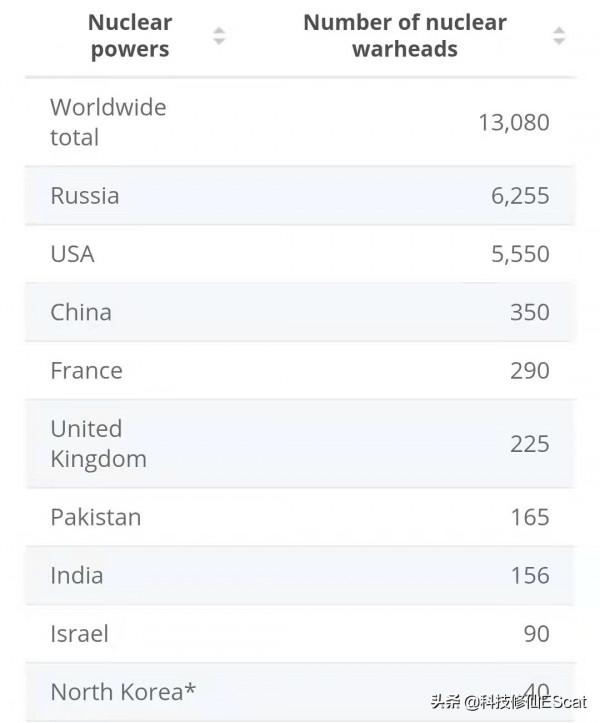600x723 pixels.
Task: Select the France row label
Action: [x=86, y=371]
